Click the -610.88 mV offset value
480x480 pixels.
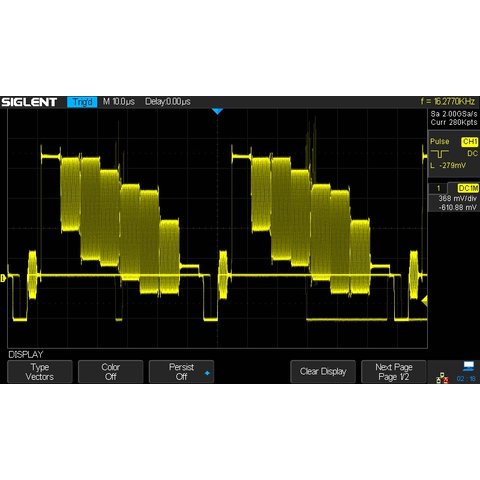point(458,207)
